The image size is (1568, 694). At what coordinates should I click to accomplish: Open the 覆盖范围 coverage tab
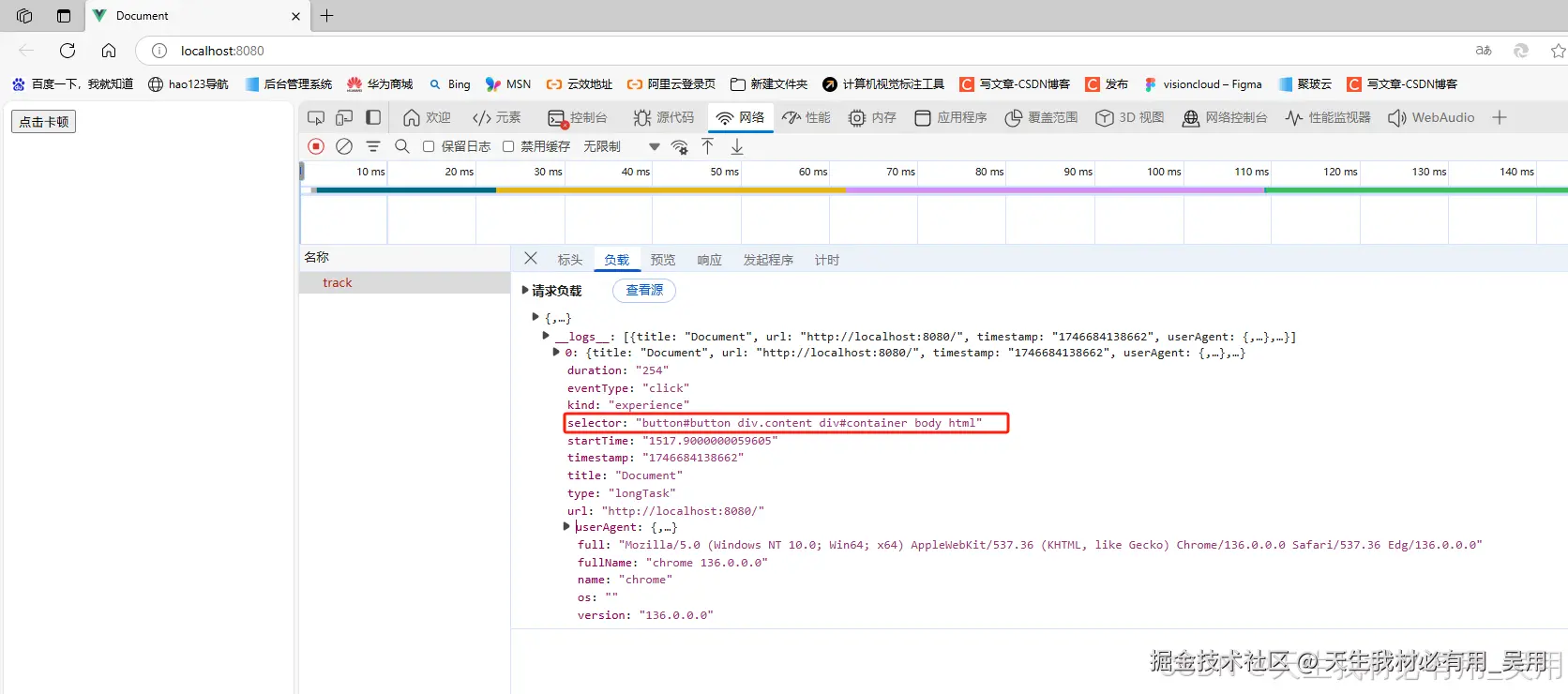1041,118
